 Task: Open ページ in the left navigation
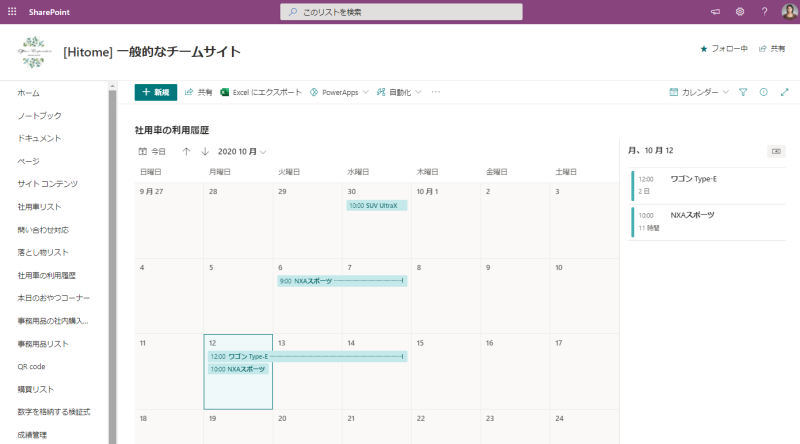click(29, 161)
